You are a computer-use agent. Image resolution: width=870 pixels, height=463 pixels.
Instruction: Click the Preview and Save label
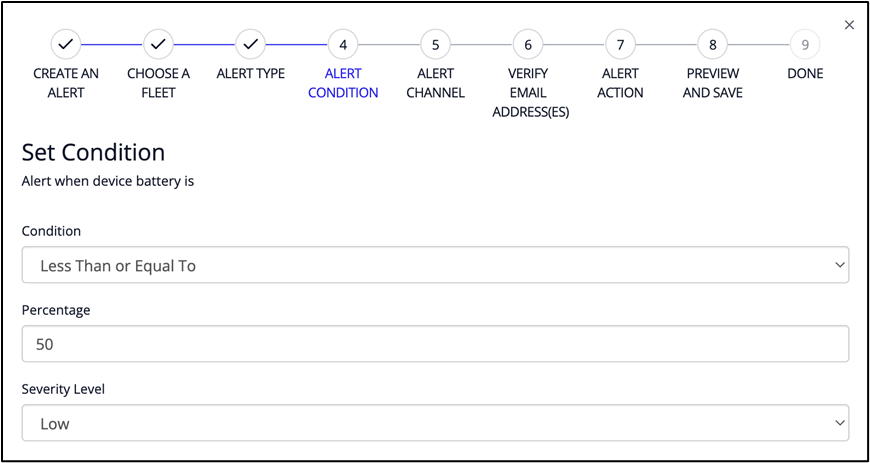coord(713,83)
